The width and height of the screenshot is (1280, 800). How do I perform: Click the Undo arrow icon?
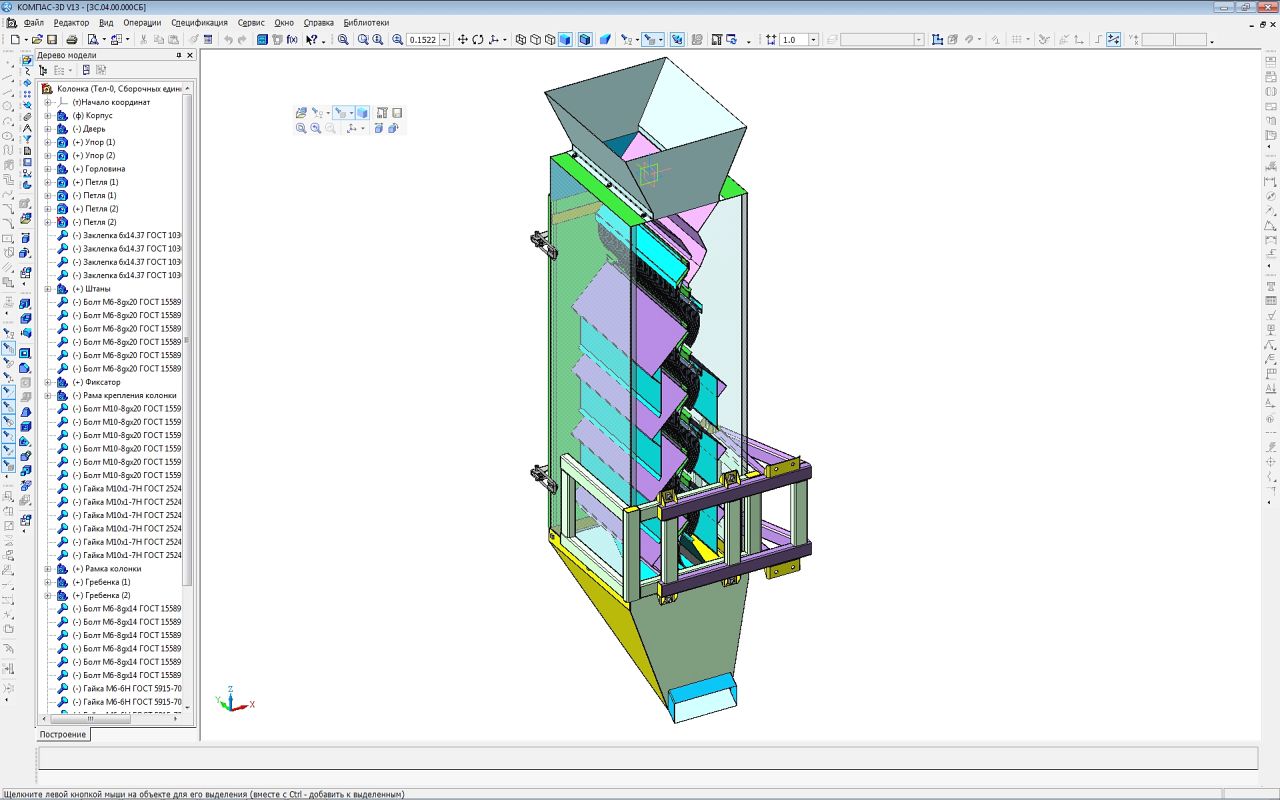click(x=228, y=40)
